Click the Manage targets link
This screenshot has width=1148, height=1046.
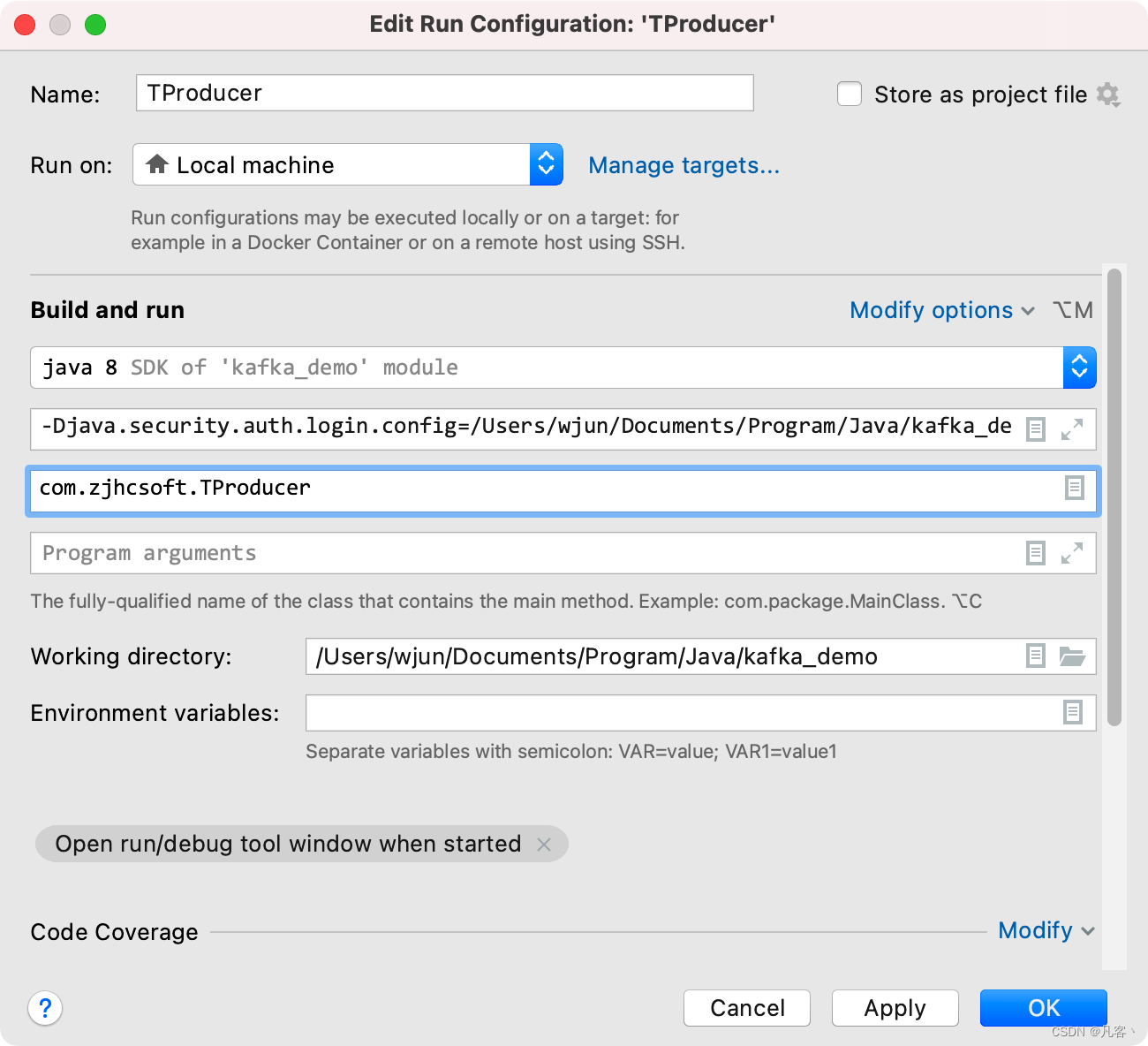[x=684, y=165]
